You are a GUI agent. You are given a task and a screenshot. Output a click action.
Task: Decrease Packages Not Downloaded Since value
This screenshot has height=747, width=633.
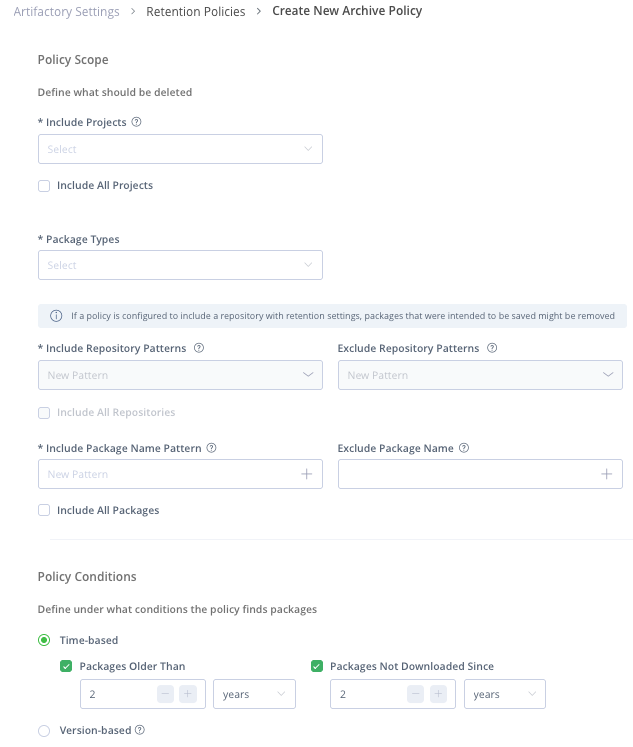coord(416,694)
